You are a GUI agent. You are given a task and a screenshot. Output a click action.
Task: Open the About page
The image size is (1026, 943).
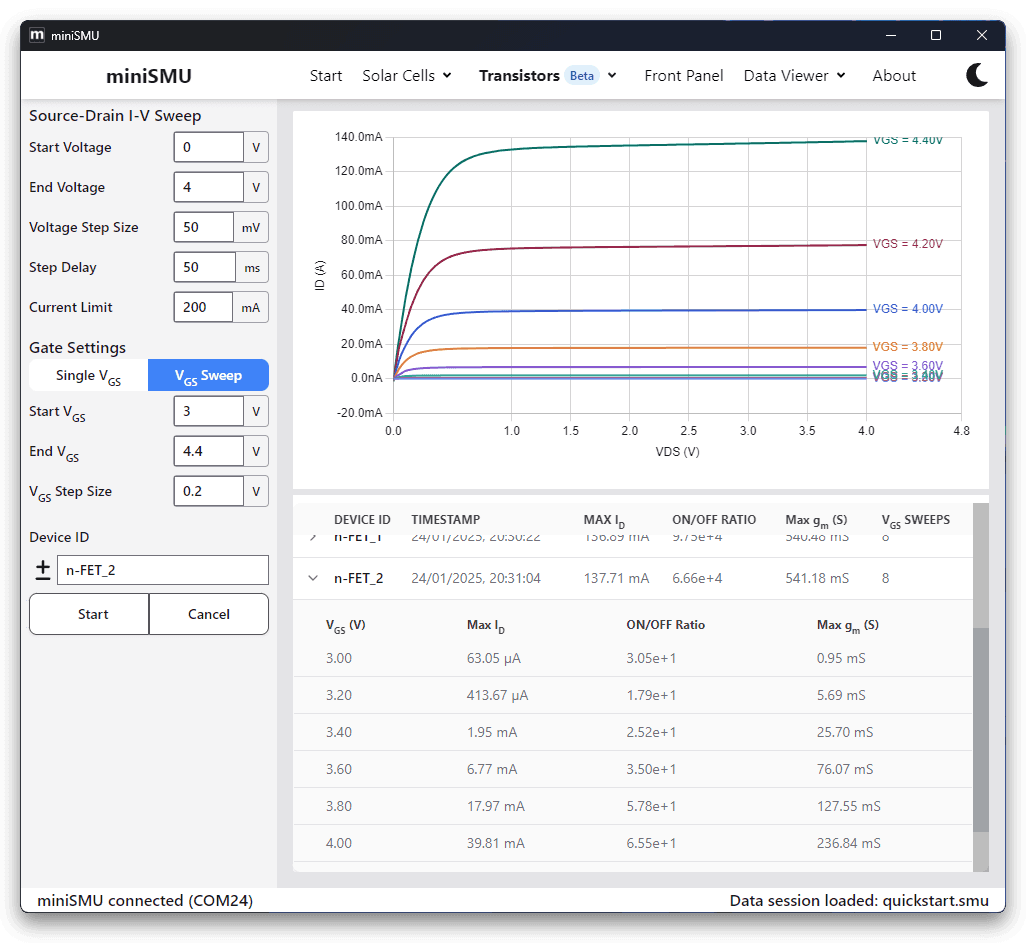(x=894, y=76)
